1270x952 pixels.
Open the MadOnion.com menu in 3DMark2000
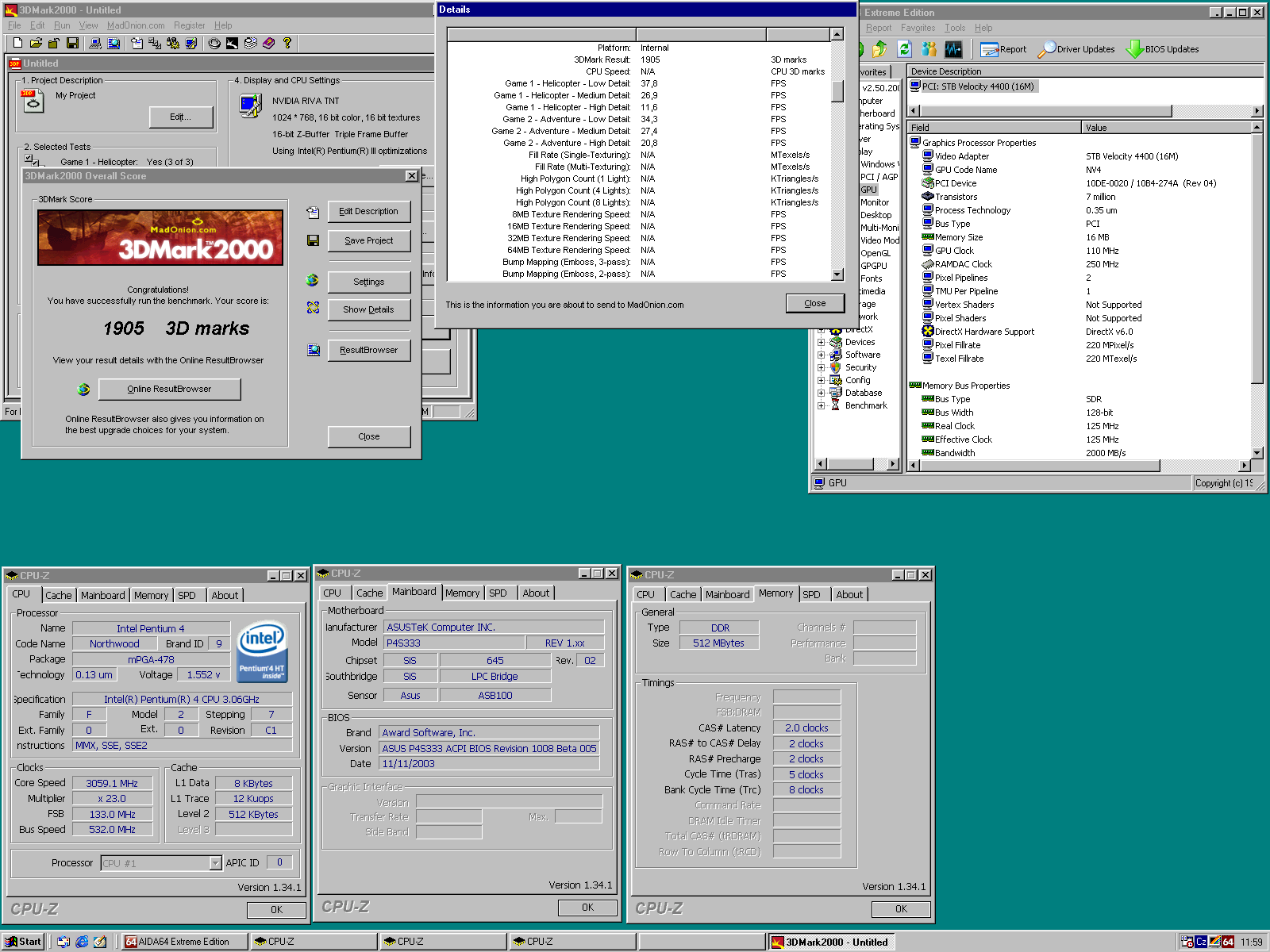point(136,25)
